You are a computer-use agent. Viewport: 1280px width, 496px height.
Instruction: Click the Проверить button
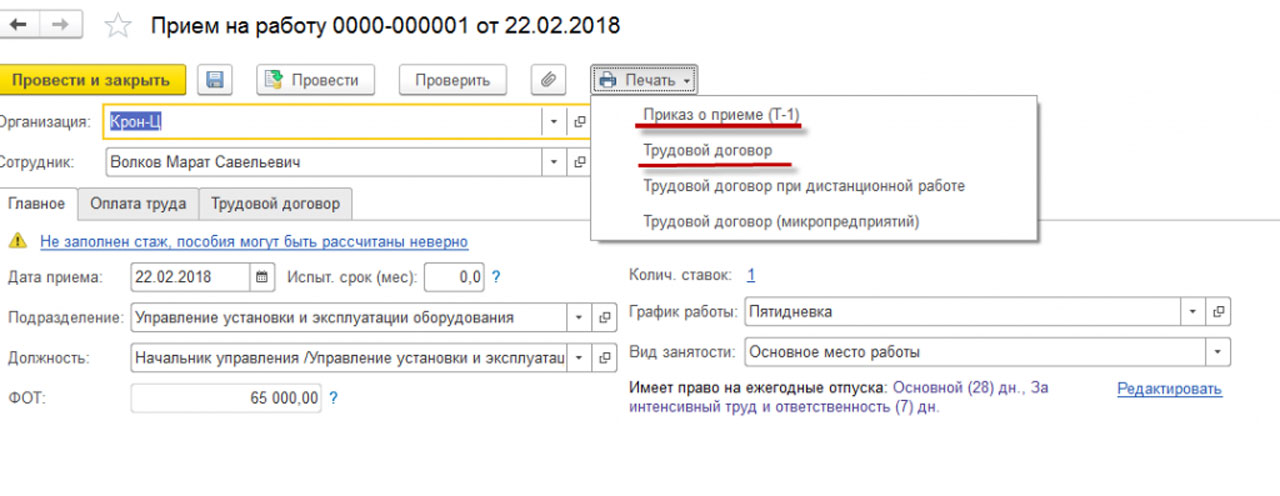452,80
